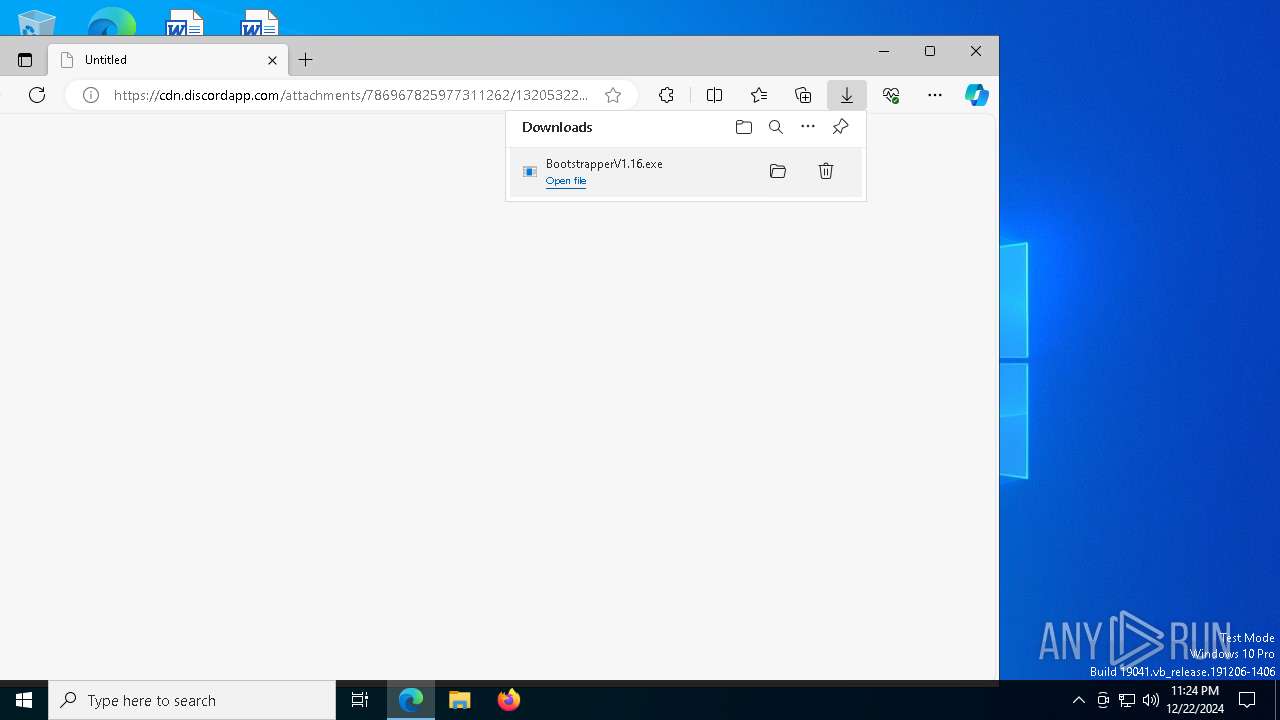1280x720 pixels.
Task: Click BootstrapperV1.16.exe file name
Action: (604, 164)
